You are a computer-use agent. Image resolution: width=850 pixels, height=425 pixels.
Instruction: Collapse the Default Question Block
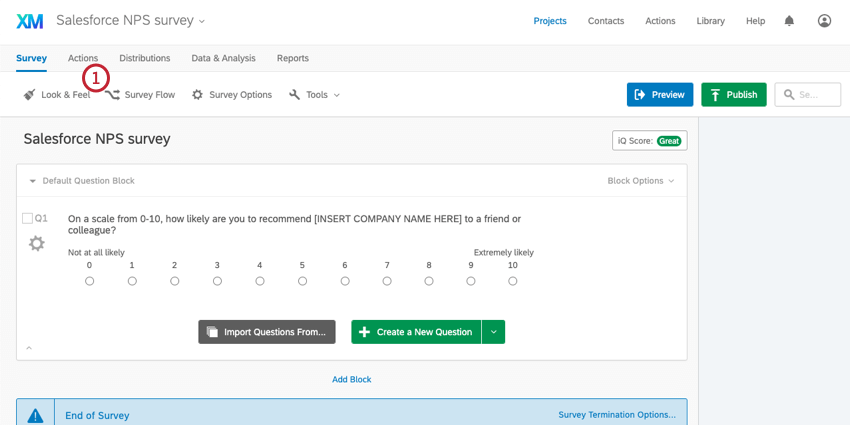click(33, 181)
